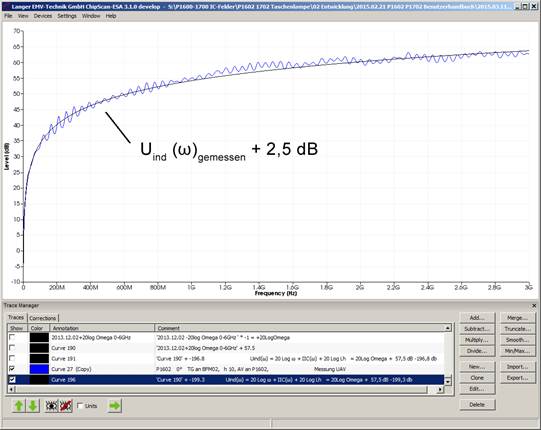Click the Multiply... button
This screenshot has width=541, height=430.
click(477, 340)
